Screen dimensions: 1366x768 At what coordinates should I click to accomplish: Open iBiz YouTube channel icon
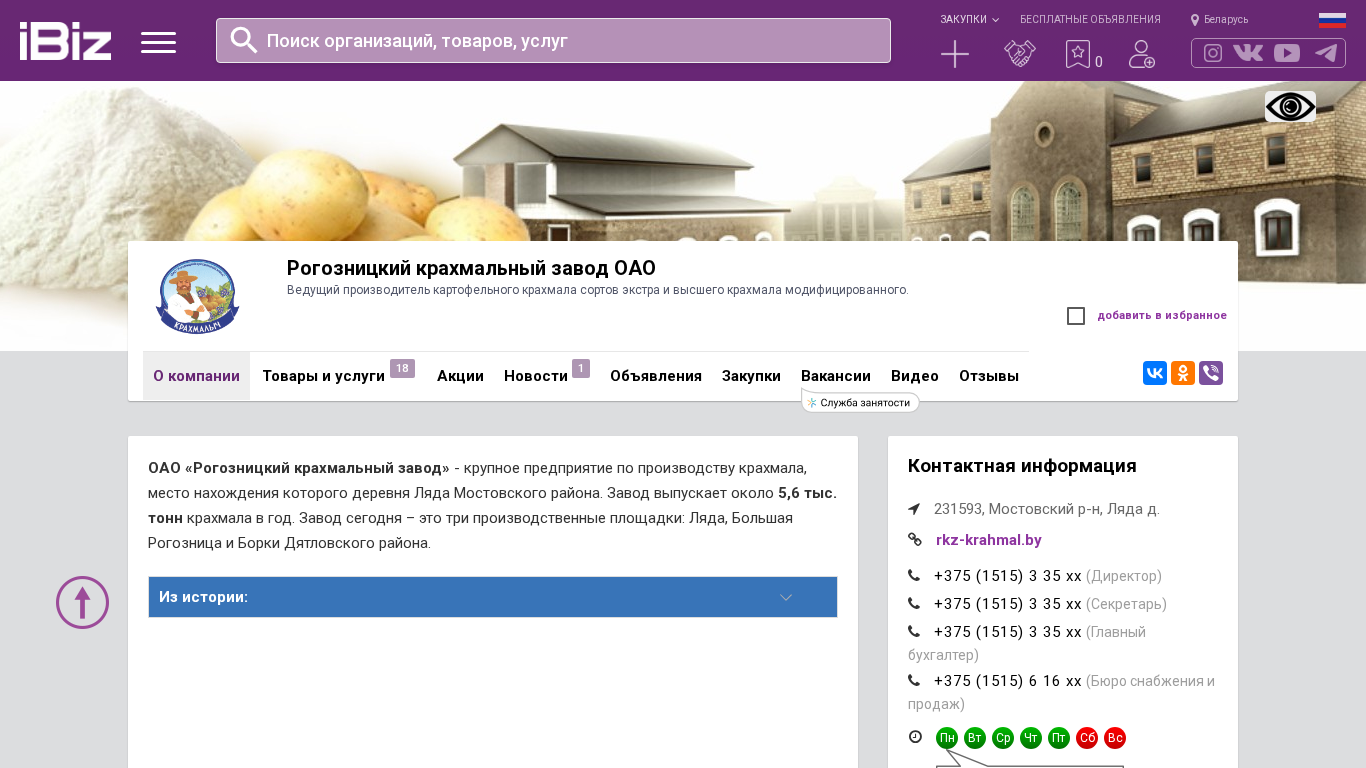1287,53
